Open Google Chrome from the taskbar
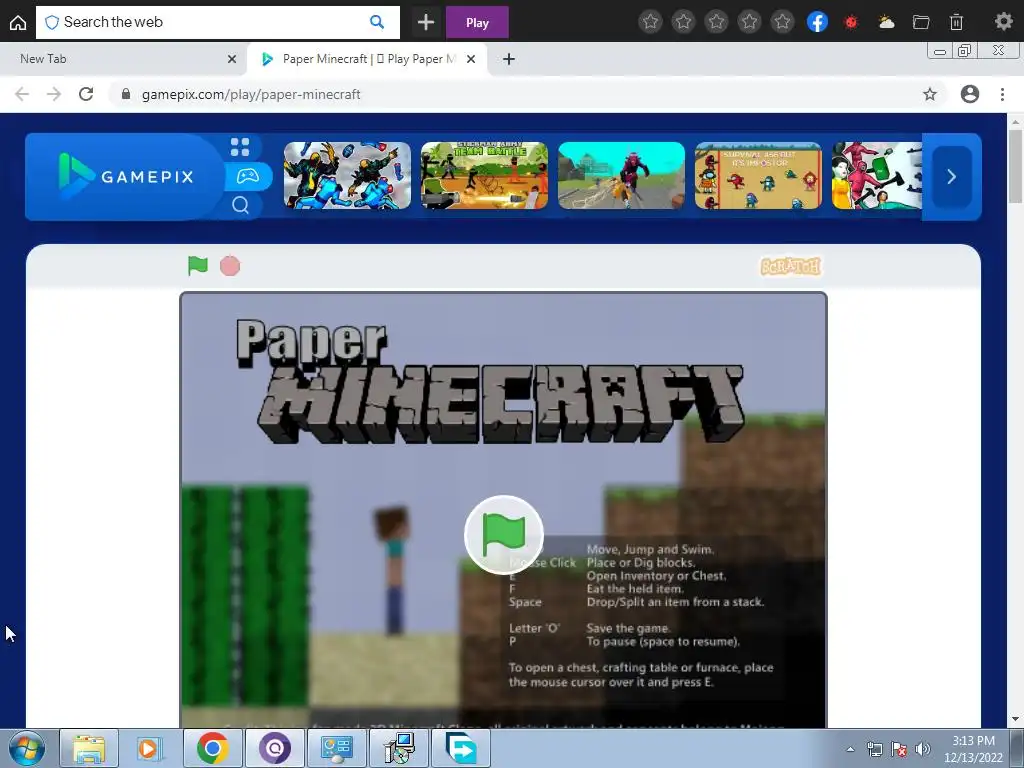1024x768 pixels. coord(212,748)
